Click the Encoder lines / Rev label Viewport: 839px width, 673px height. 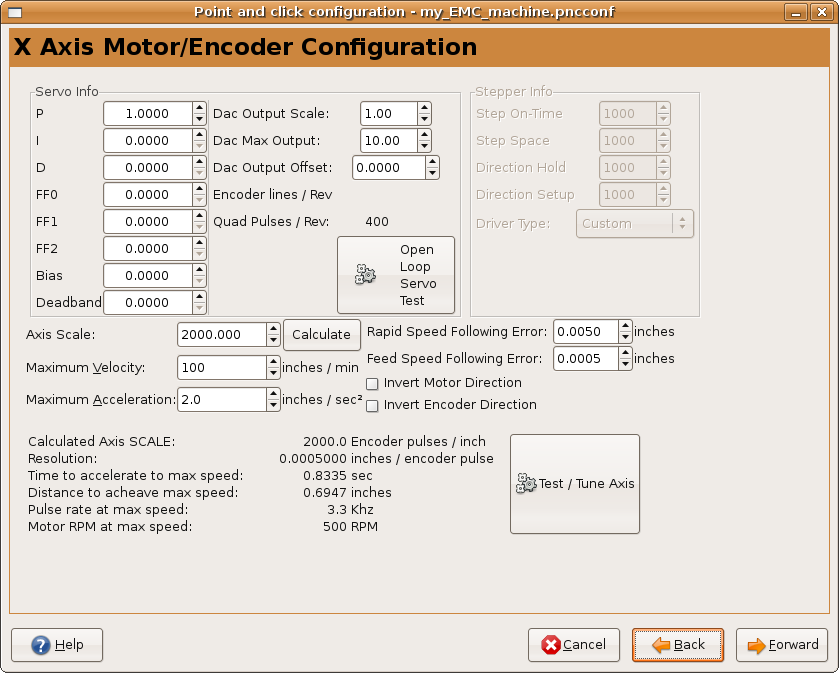(x=272, y=195)
